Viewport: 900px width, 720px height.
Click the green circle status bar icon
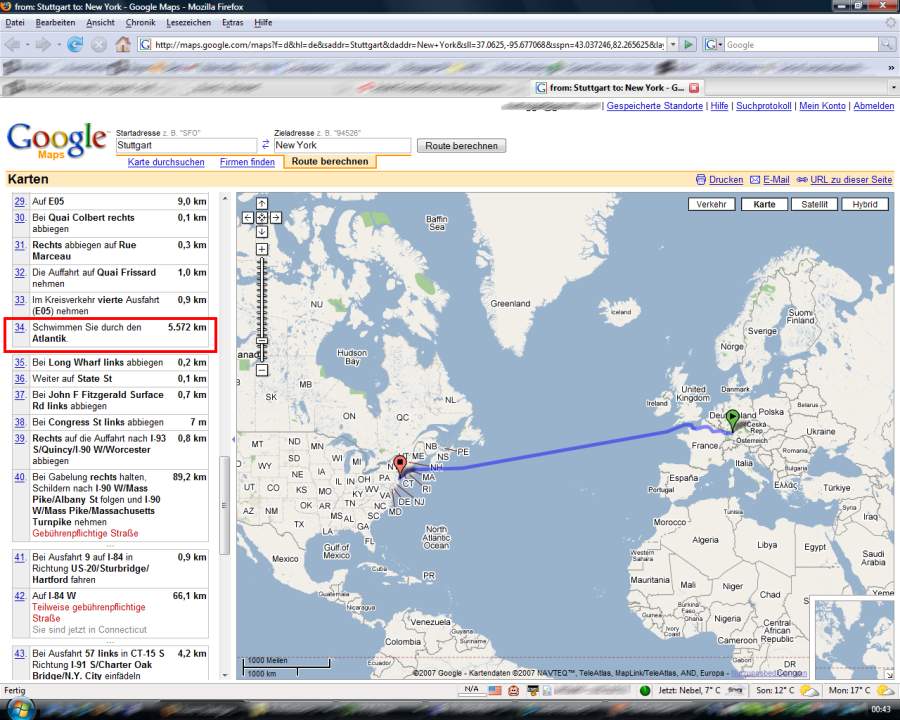(x=645, y=691)
